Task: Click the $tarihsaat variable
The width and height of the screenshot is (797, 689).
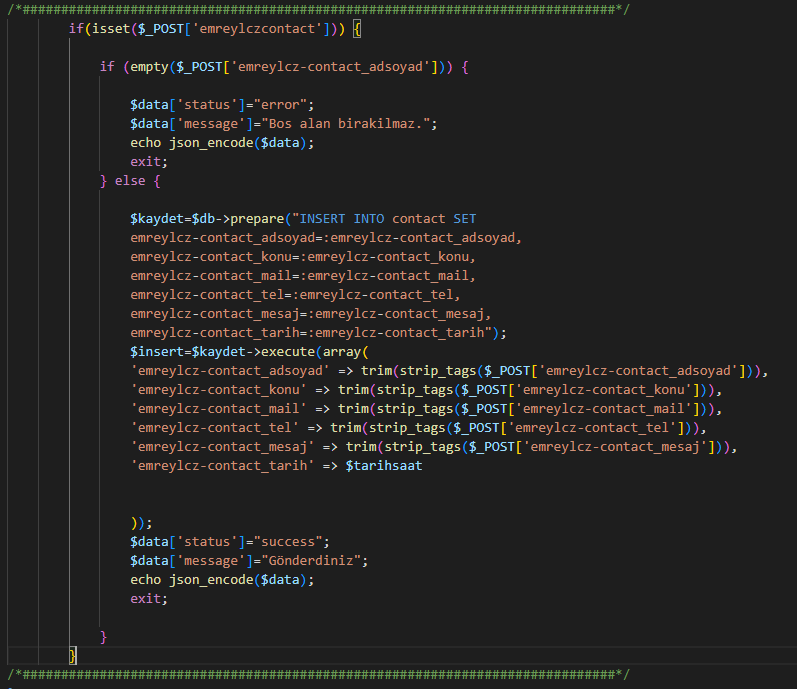Action: pos(384,466)
